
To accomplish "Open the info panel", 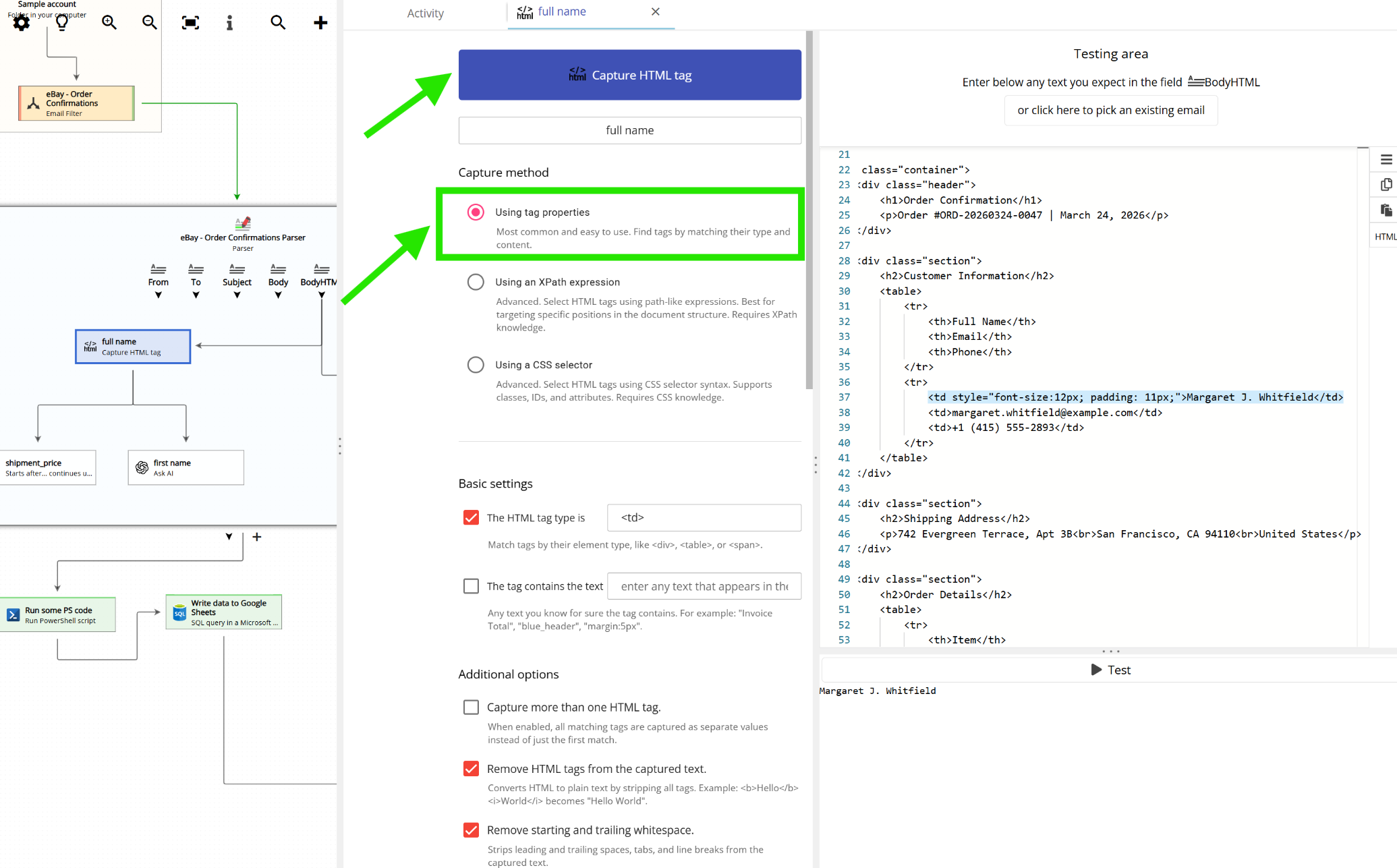I will (229, 22).
